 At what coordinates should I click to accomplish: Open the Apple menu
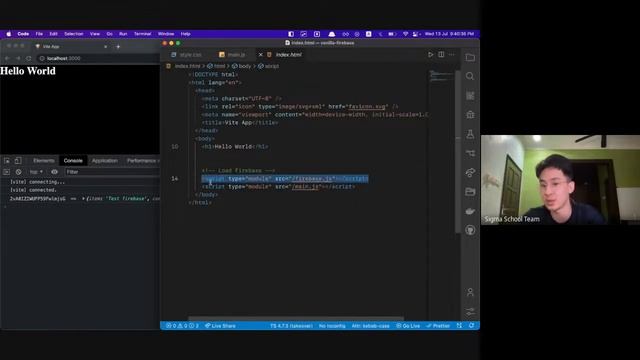click(x=9, y=34)
